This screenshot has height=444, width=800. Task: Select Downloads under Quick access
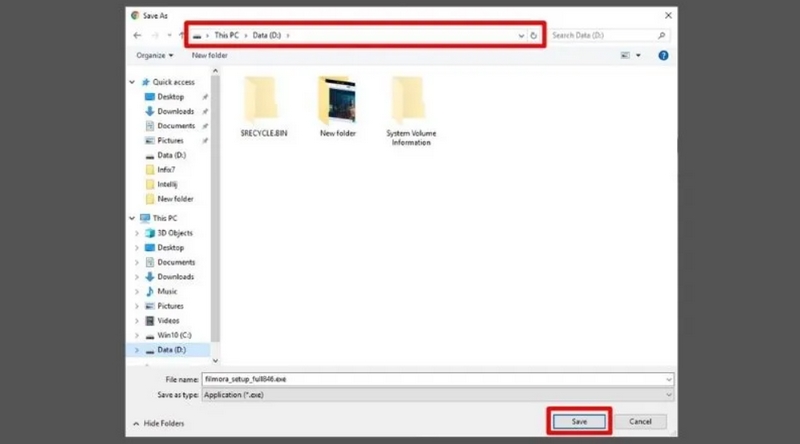175,111
